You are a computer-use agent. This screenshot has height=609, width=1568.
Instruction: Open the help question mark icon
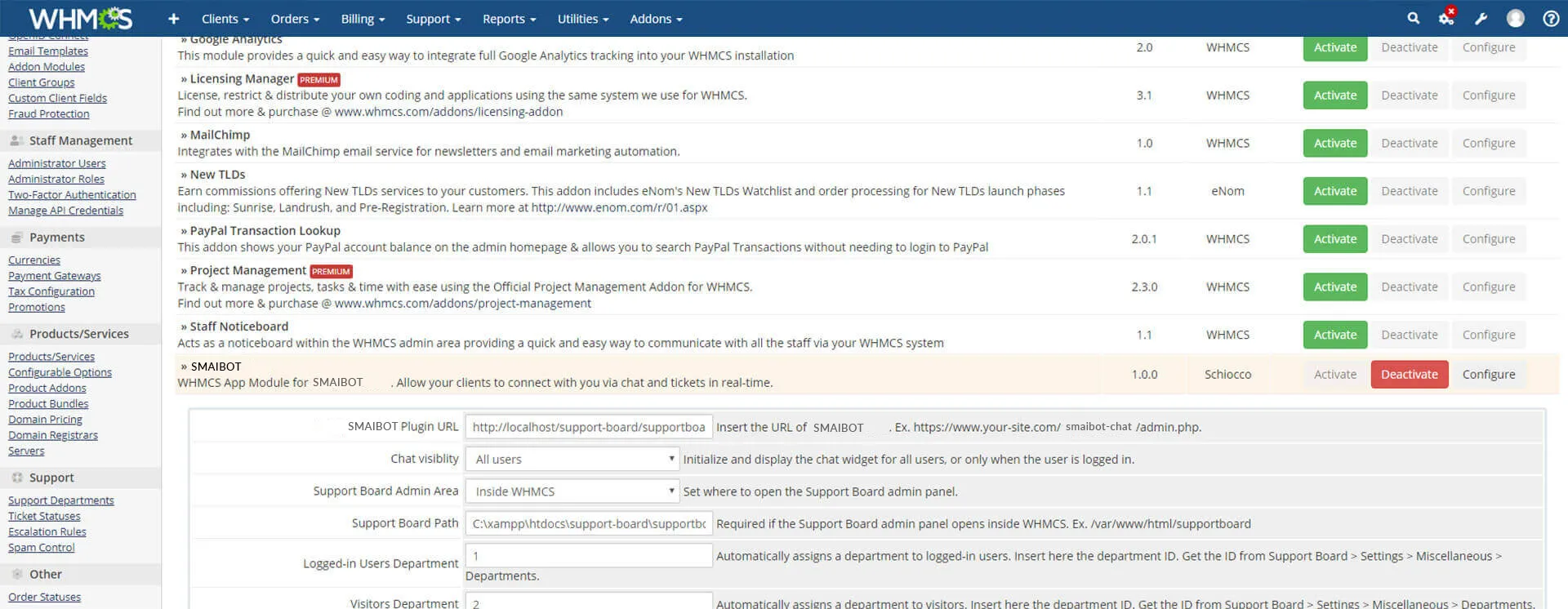click(1551, 19)
